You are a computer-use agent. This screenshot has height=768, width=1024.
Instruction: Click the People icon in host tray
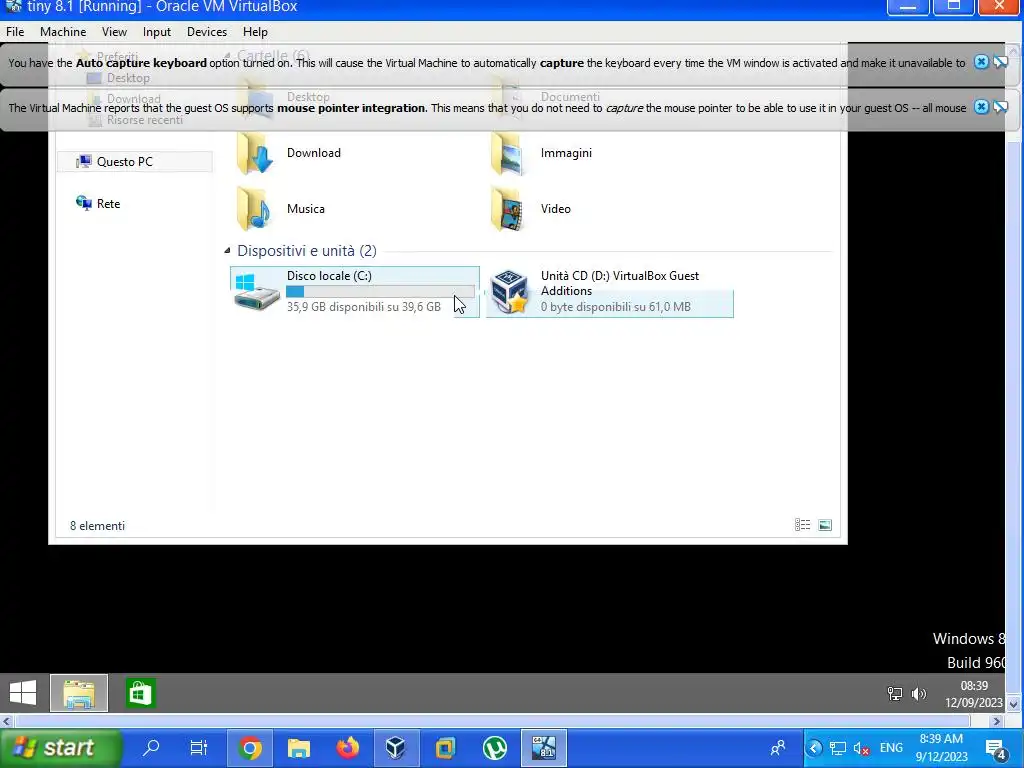(778, 748)
